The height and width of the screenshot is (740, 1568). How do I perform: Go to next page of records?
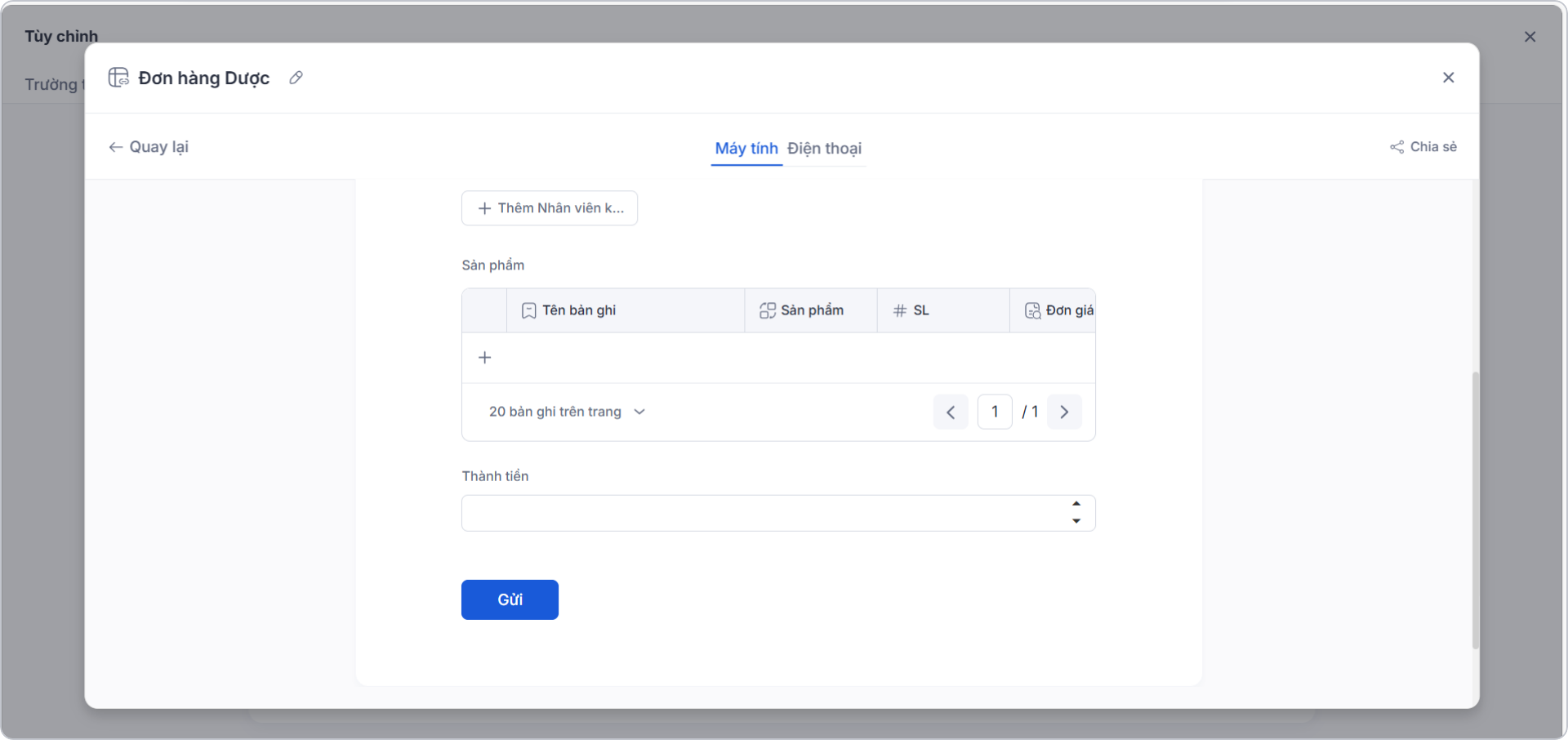[x=1064, y=412]
